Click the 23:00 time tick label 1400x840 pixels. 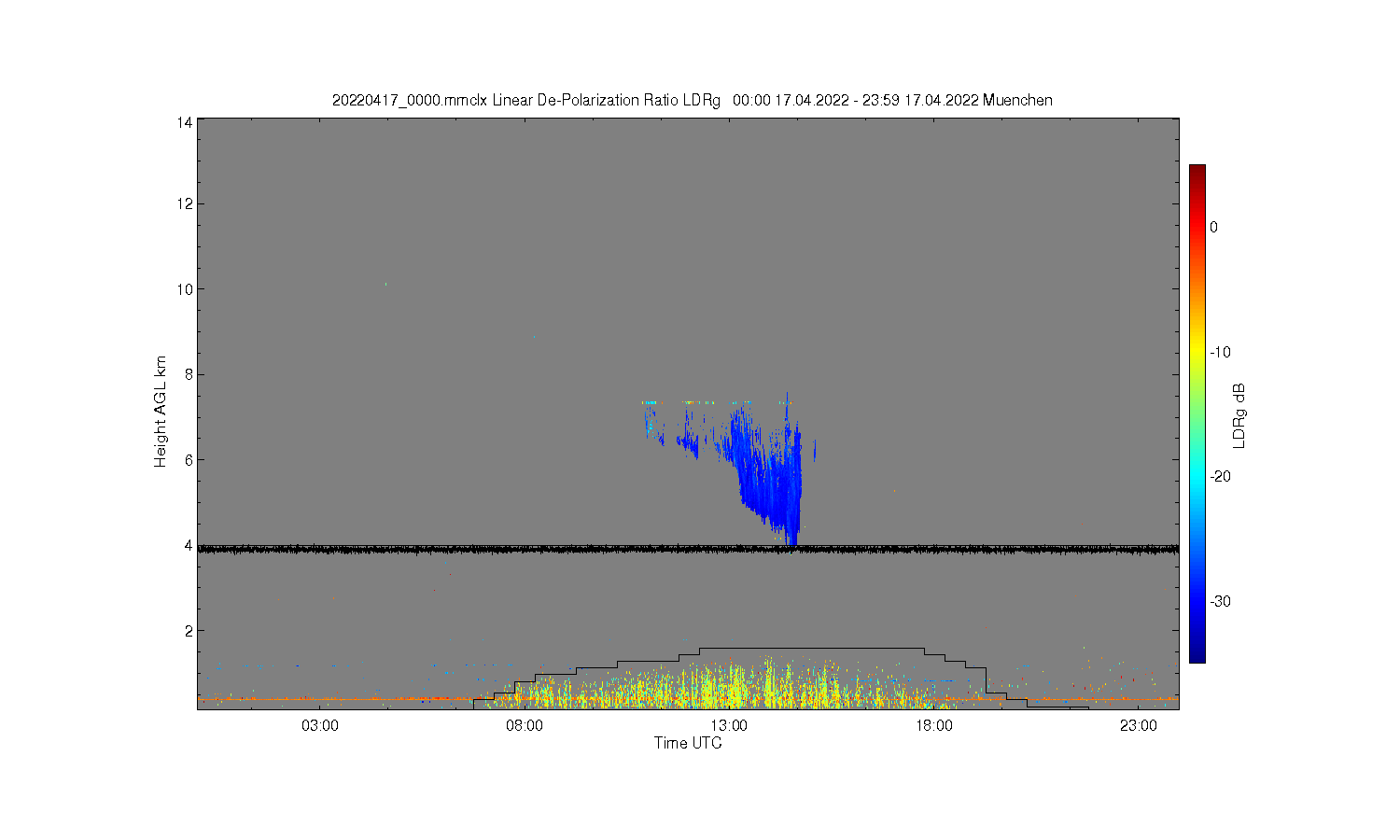[x=1139, y=725]
